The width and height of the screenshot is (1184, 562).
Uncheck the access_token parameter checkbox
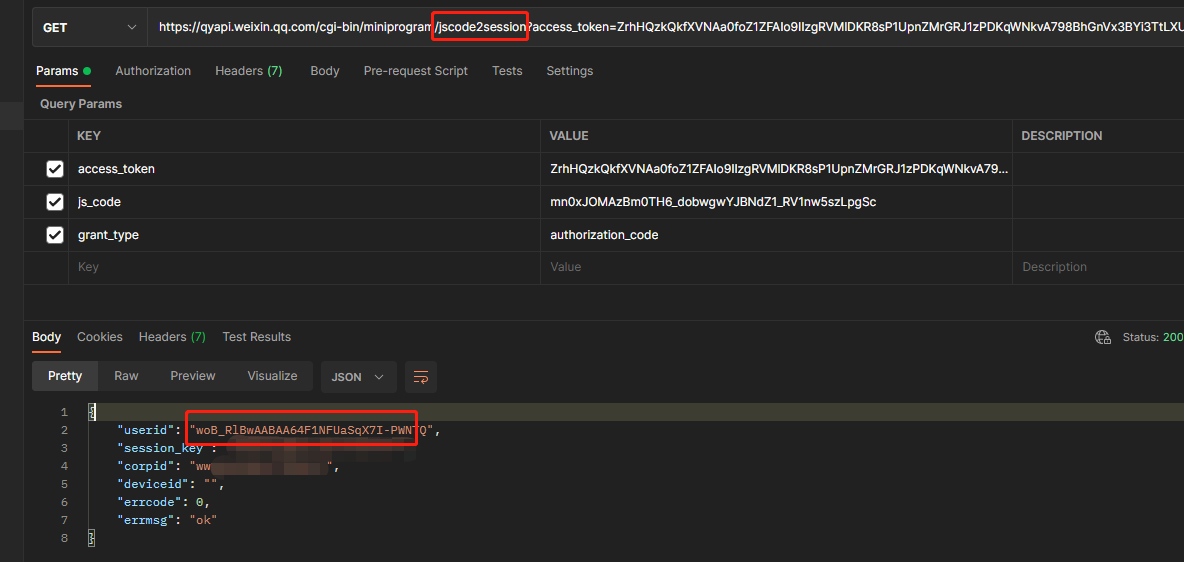point(55,169)
